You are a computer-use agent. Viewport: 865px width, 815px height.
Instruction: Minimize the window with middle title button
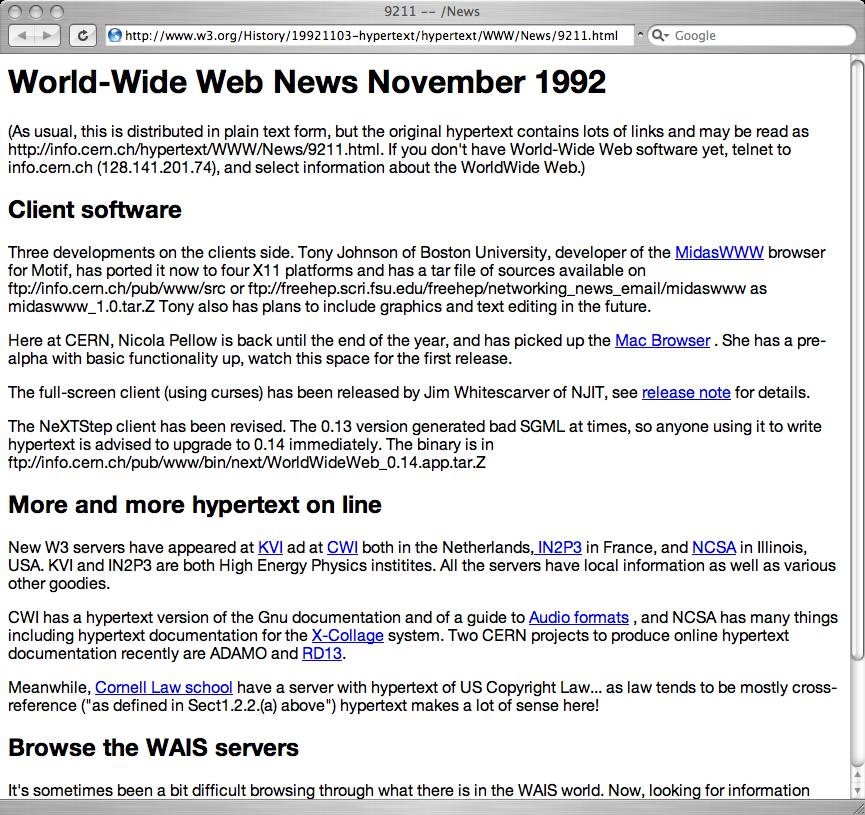36,12
